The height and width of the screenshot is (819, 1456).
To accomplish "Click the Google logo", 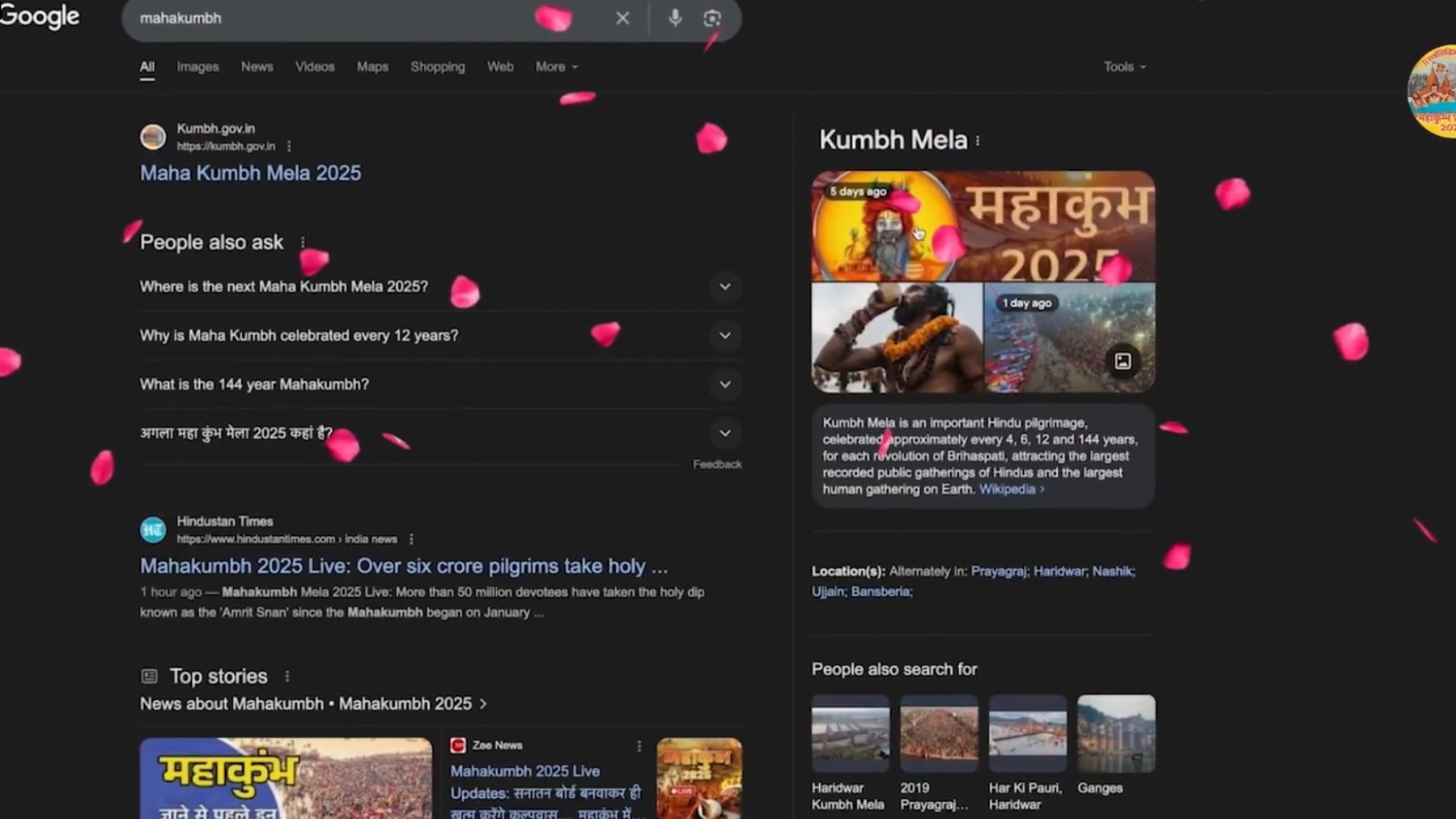I will [39, 16].
